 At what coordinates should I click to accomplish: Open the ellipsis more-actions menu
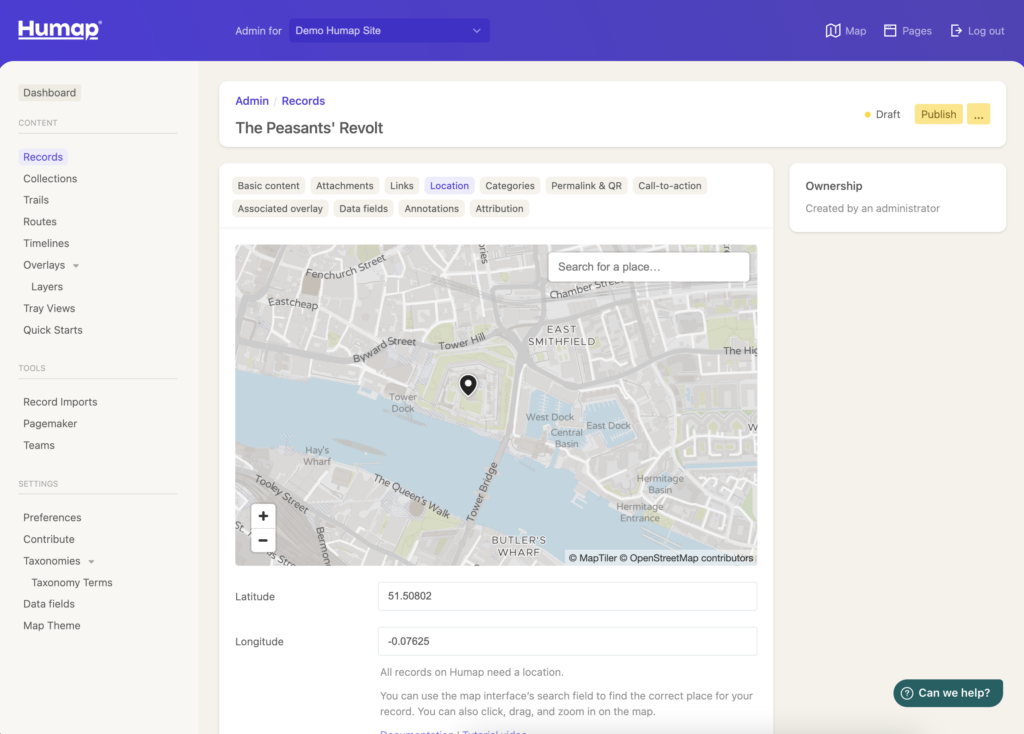(978, 114)
